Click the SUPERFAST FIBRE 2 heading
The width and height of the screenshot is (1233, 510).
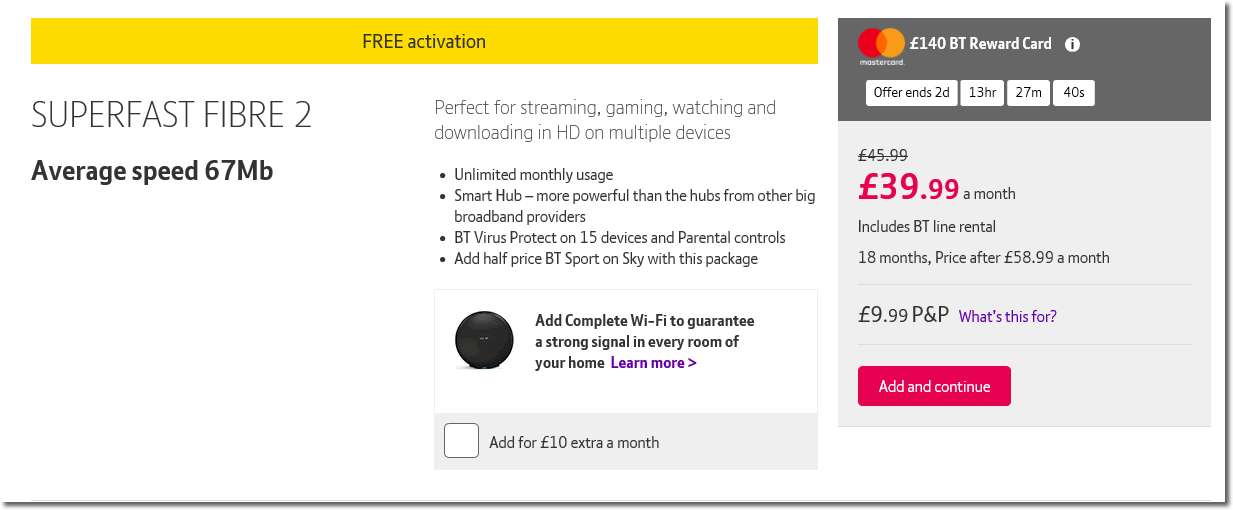pos(171,116)
